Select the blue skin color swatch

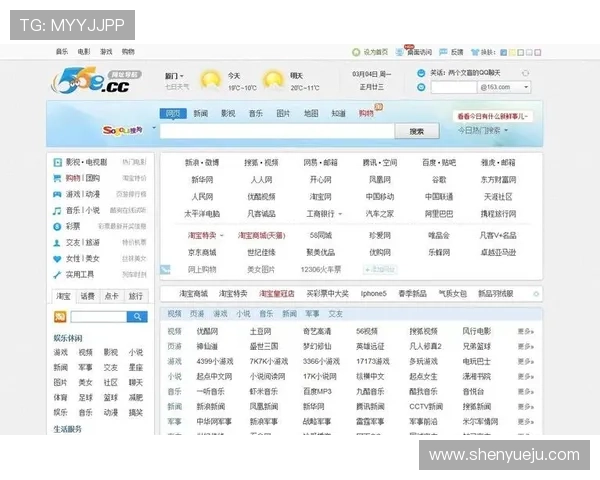504,52
